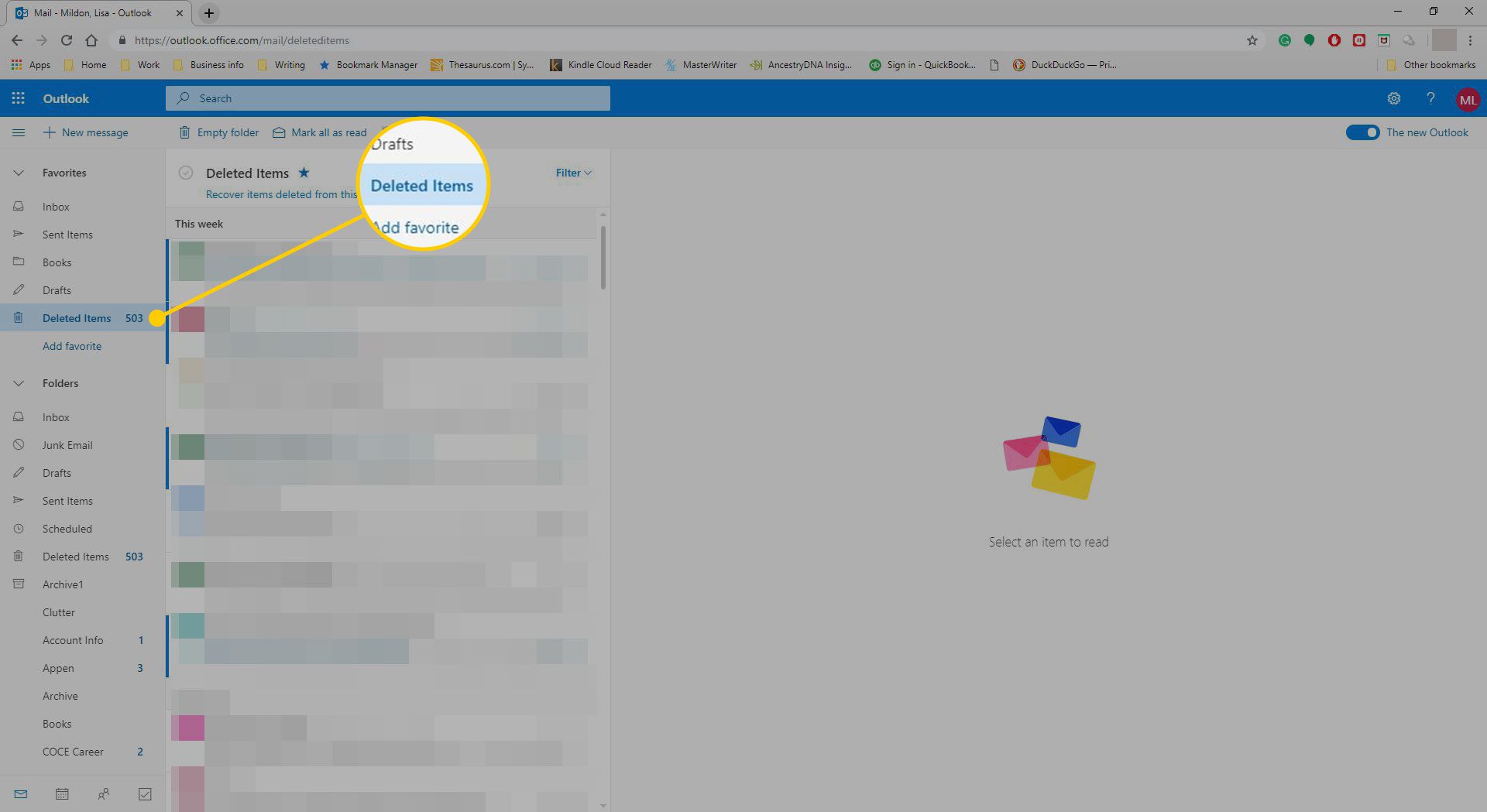1487x812 pixels.
Task: Open the Outlook app launcher grid
Action: click(18, 98)
